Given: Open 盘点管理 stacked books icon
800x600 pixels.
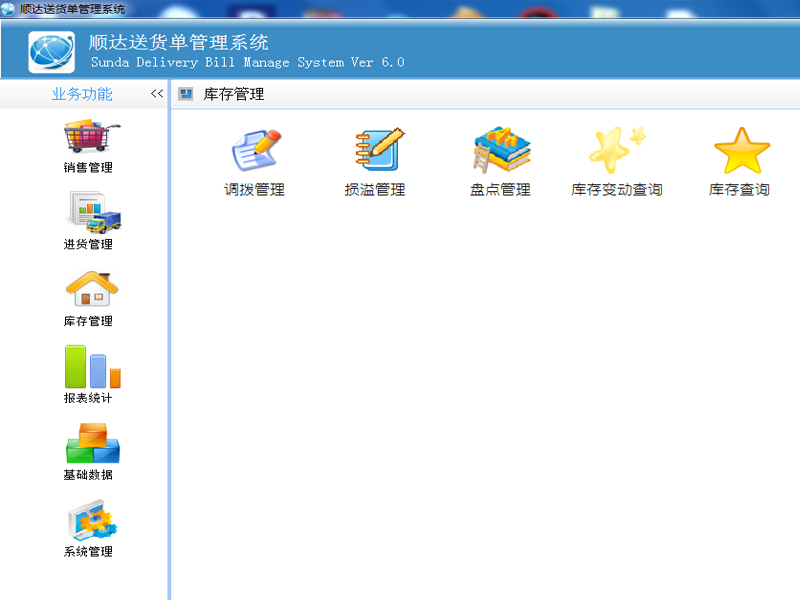Looking at the screenshot, I should click(x=500, y=151).
